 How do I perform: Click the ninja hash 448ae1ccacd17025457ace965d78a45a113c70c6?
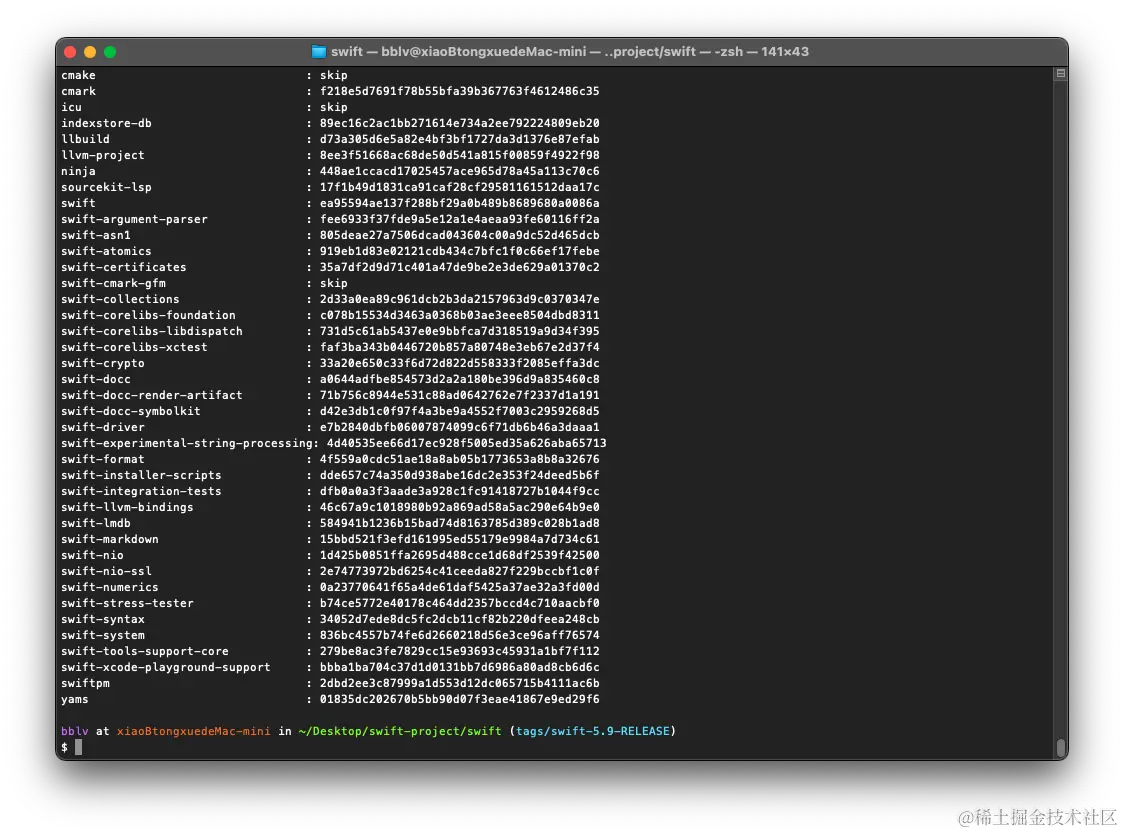[x=459, y=171]
